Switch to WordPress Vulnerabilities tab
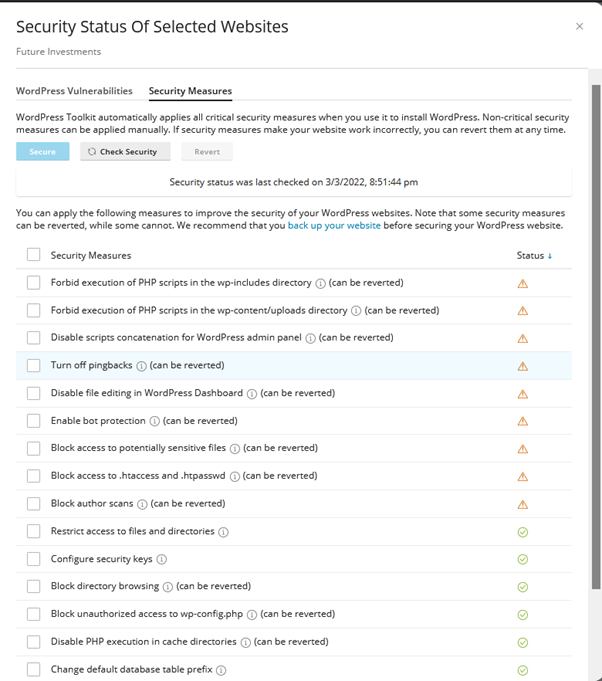Viewport: 602px width, 681px height. click(74, 91)
